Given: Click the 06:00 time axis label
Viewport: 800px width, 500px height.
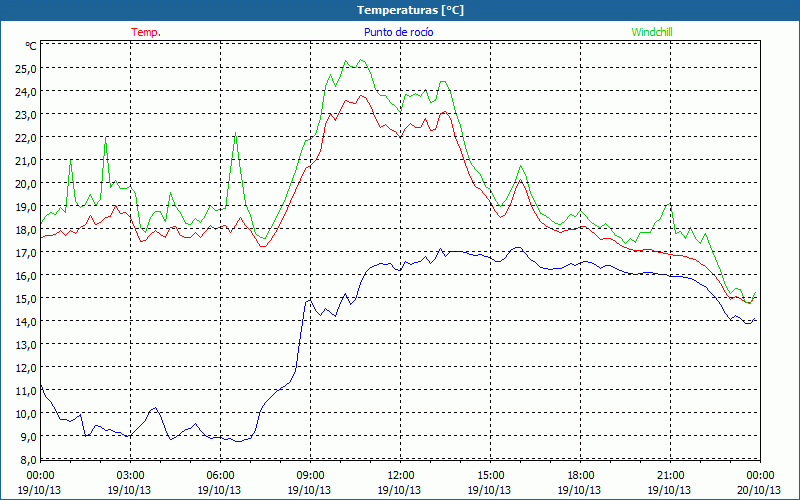Looking at the screenshot, I should point(220,476).
